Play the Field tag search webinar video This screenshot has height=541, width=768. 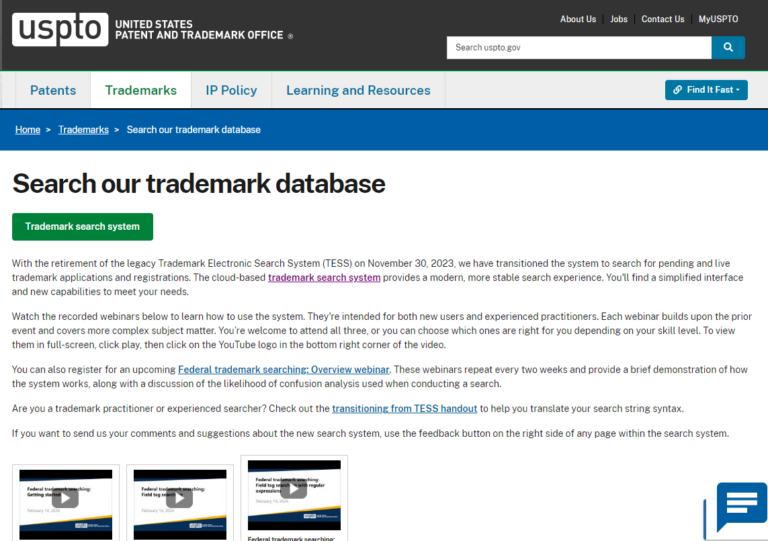point(179,499)
